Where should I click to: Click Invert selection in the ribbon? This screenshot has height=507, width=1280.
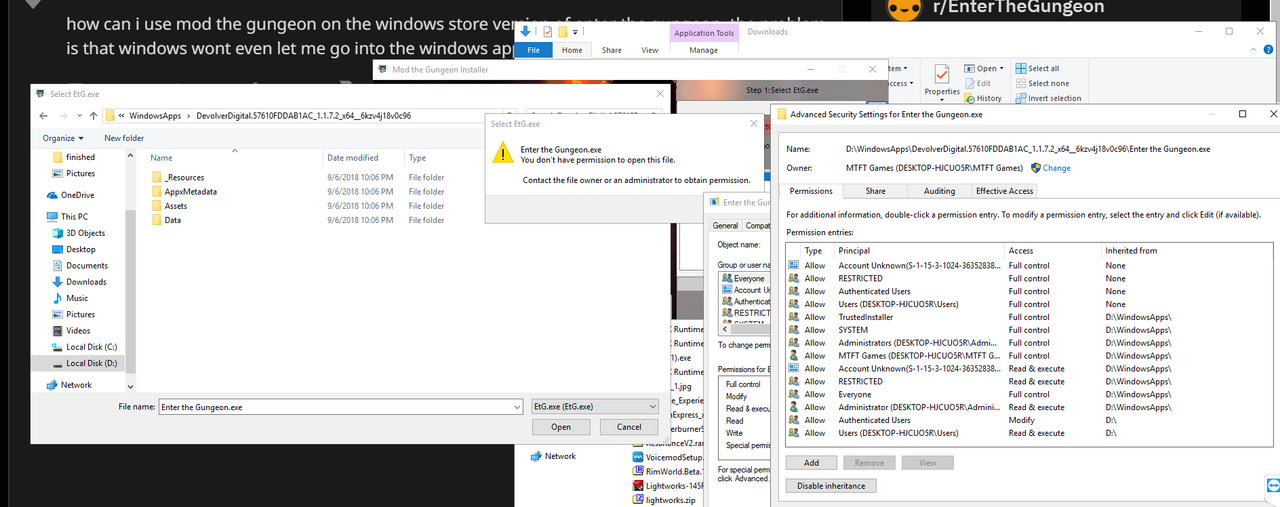click(x=1048, y=98)
